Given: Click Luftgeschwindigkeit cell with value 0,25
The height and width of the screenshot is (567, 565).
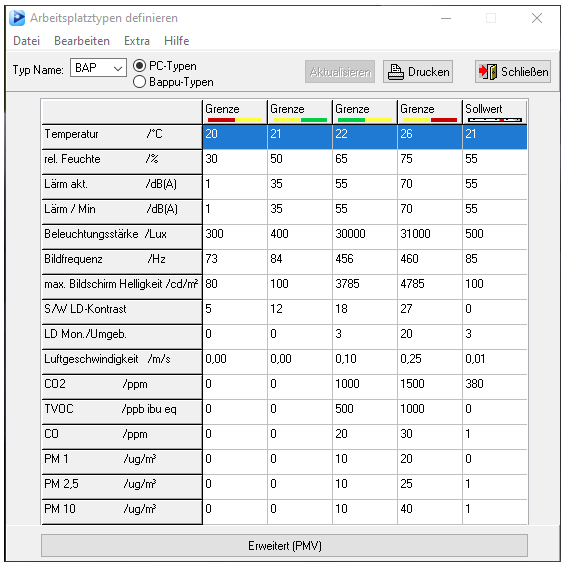Looking at the screenshot, I should (x=430, y=362).
